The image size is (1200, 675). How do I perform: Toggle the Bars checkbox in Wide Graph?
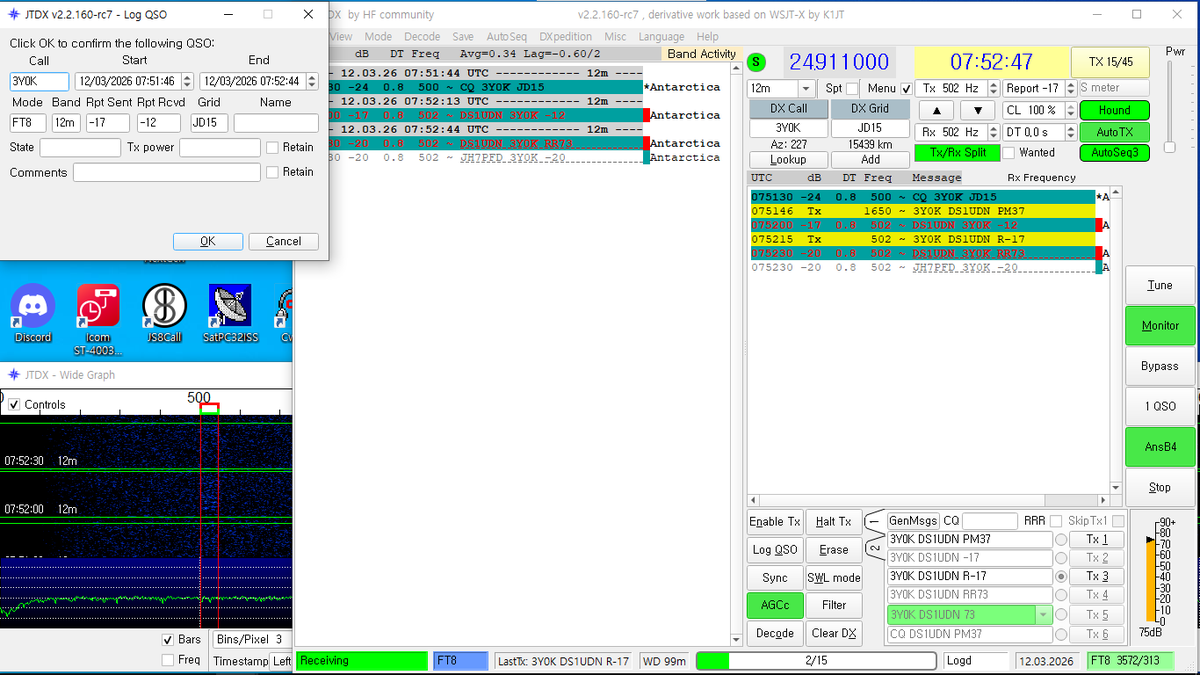coord(168,640)
